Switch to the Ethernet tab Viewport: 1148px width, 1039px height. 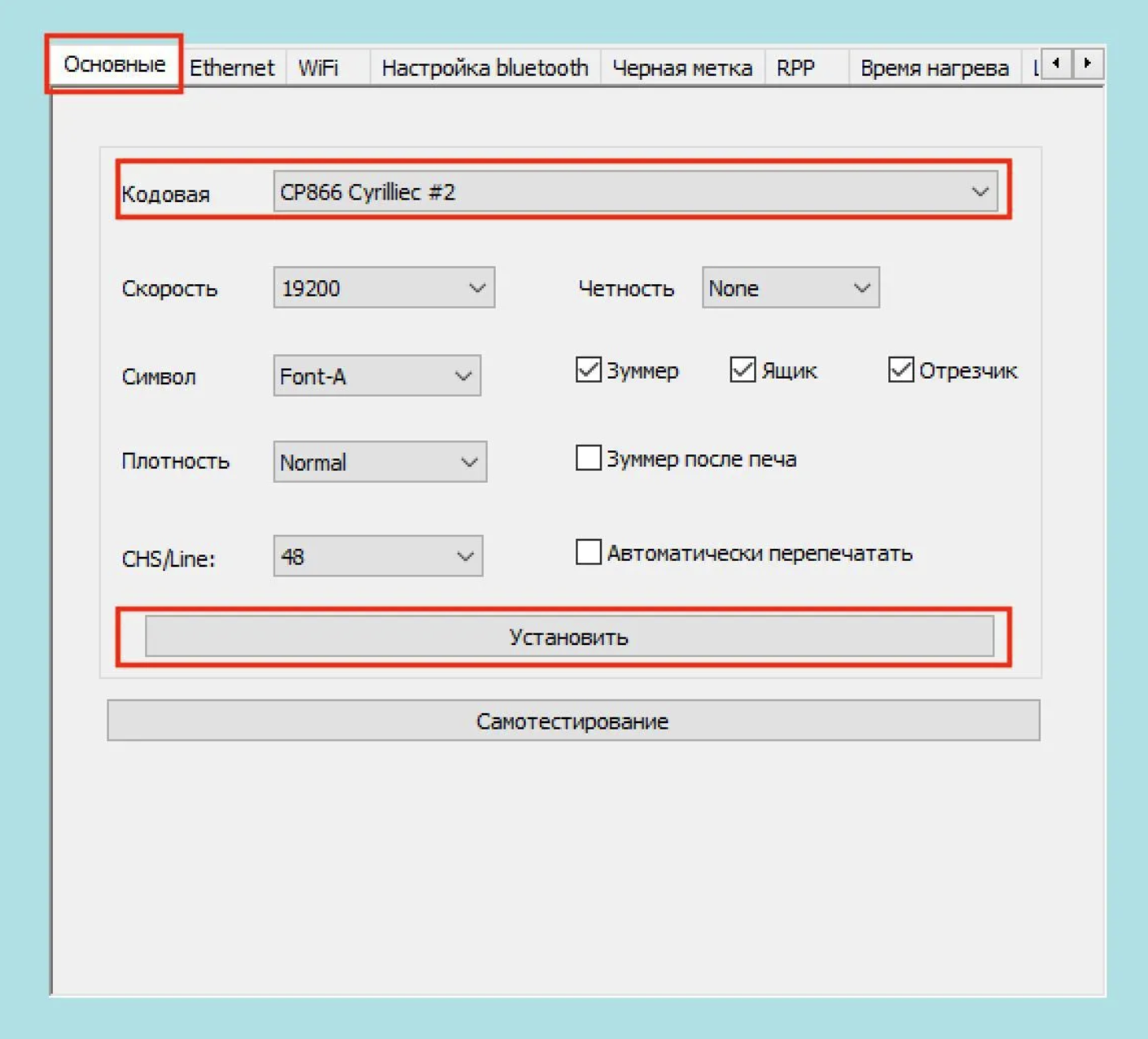(232, 68)
